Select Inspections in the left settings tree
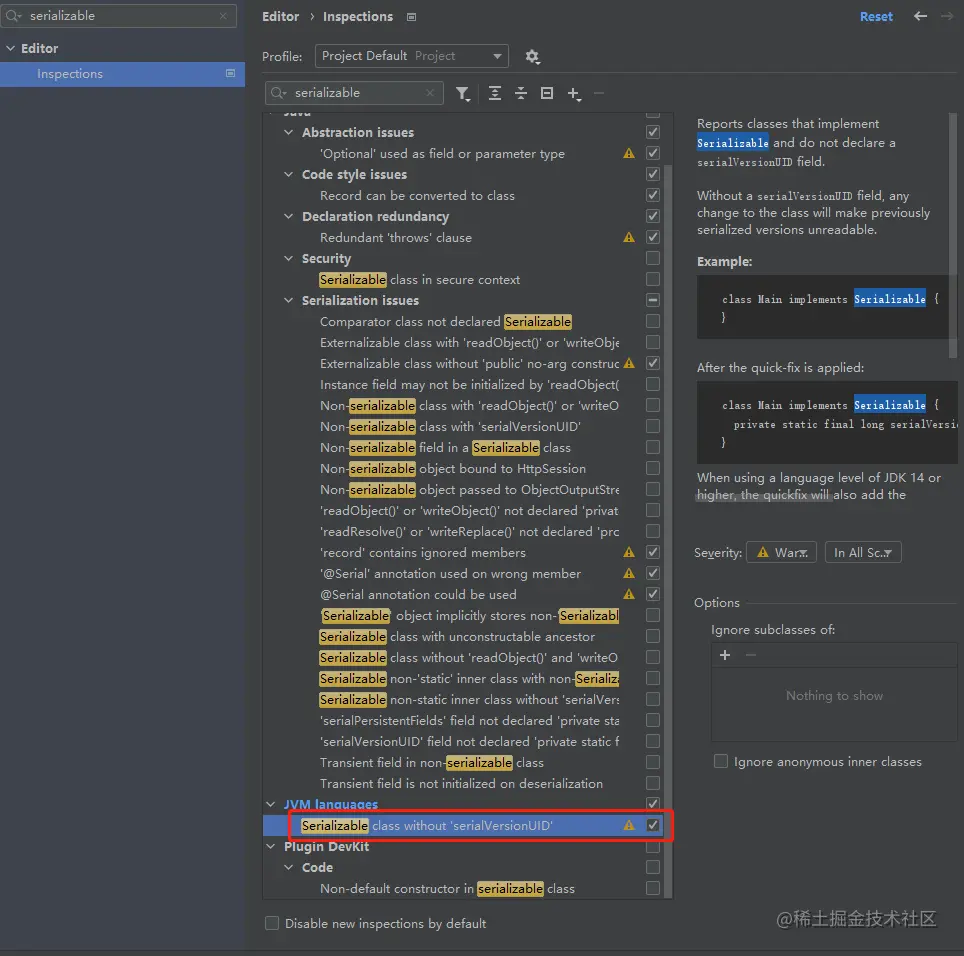The image size is (964, 956). [x=122, y=74]
